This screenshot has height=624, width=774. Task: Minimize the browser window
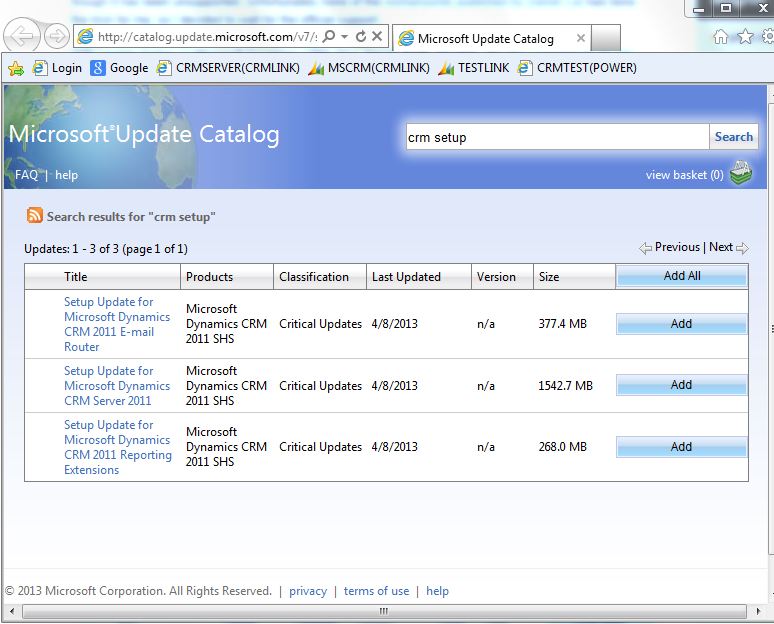click(x=699, y=8)
